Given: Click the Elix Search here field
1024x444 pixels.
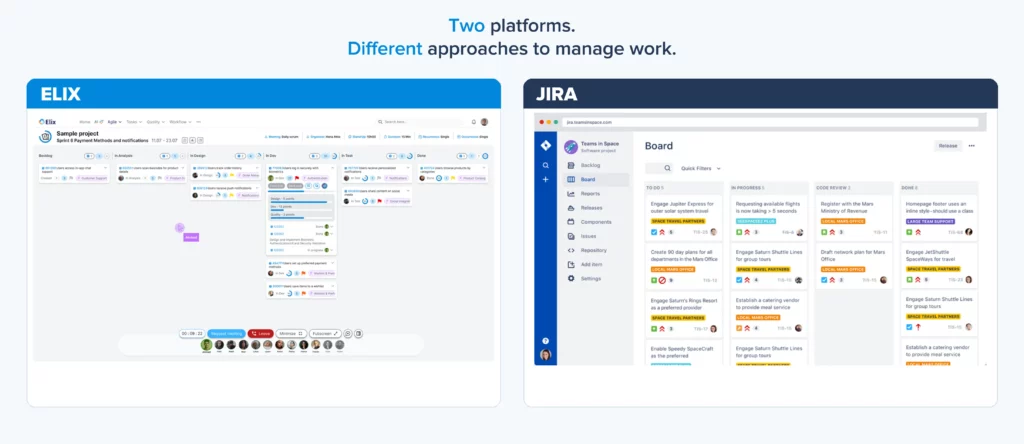Looking at the screenshot, I should 417,121.
